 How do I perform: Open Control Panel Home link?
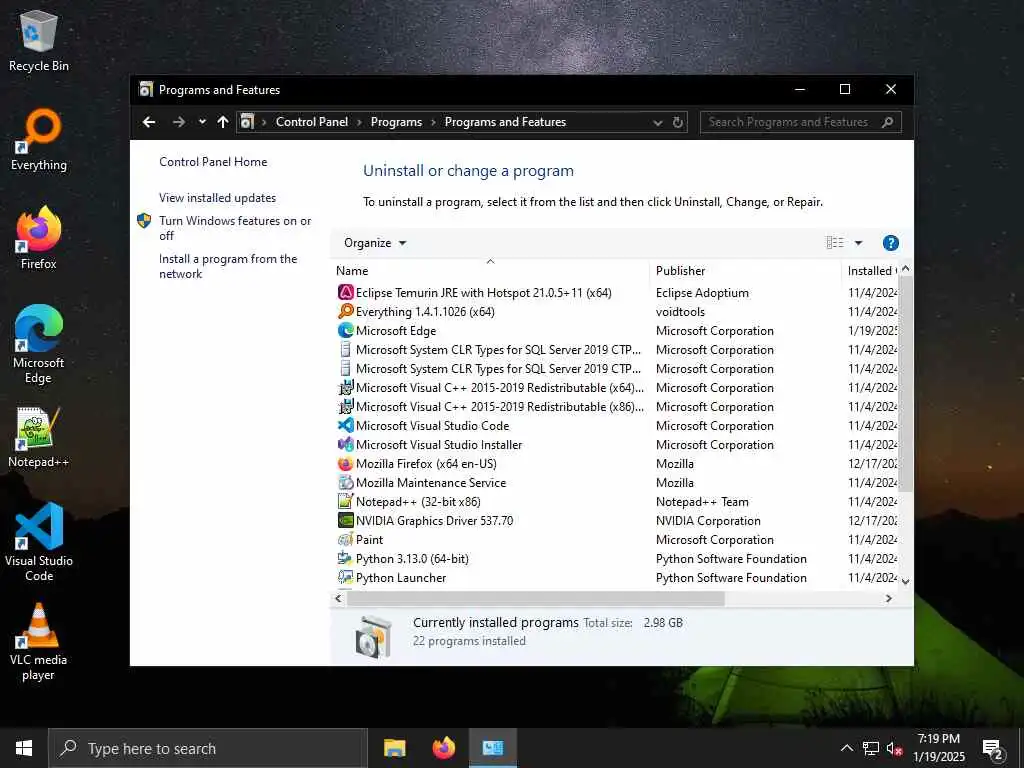[213, 162]
